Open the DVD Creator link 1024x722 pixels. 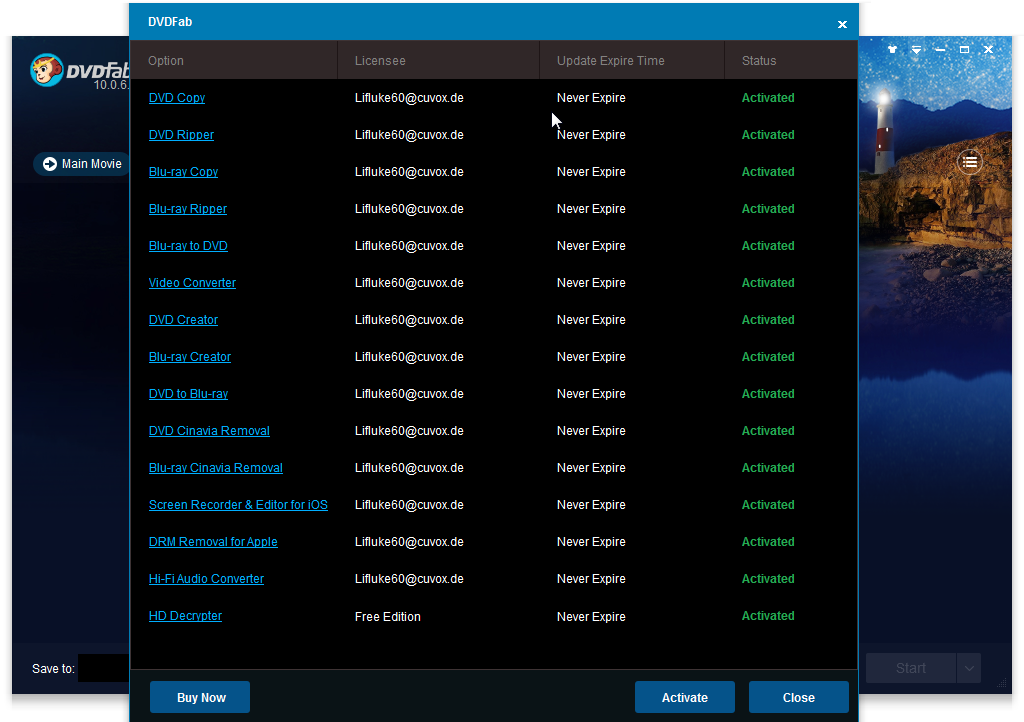click(183, 320)
